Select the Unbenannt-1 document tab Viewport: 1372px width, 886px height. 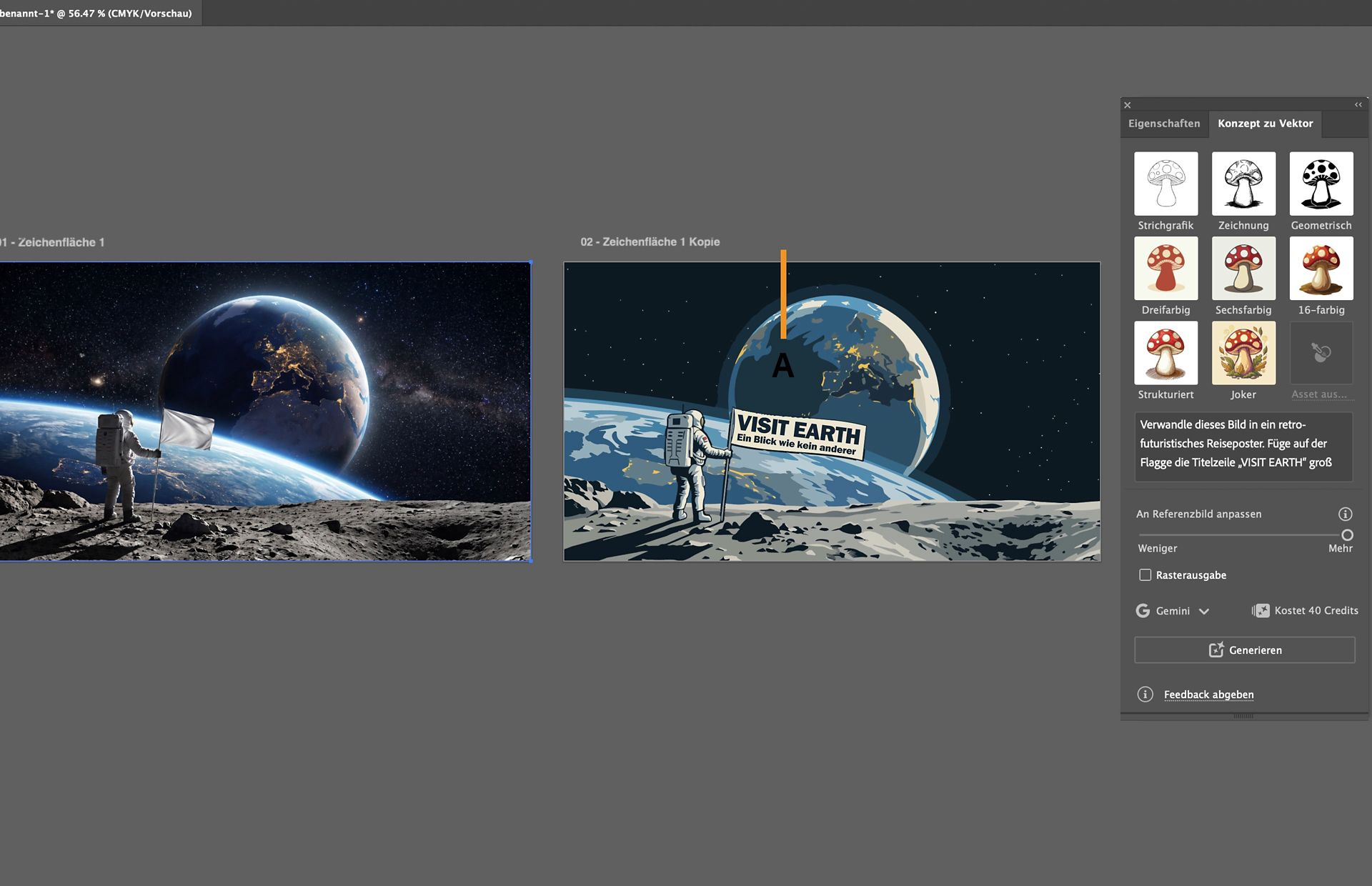pyautogui.click(x=100, y=13)
